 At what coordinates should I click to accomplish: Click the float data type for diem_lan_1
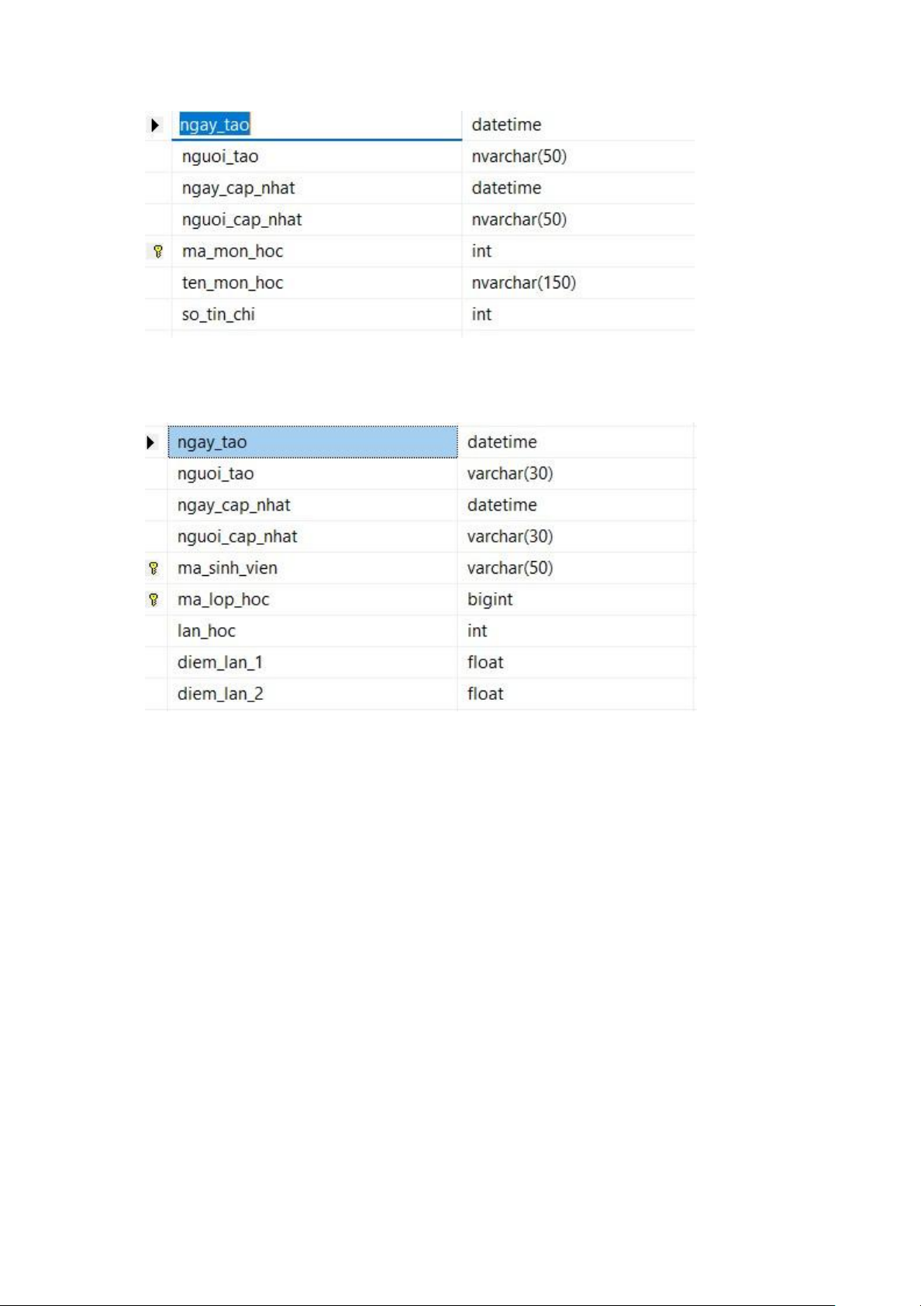click(485, 663)
